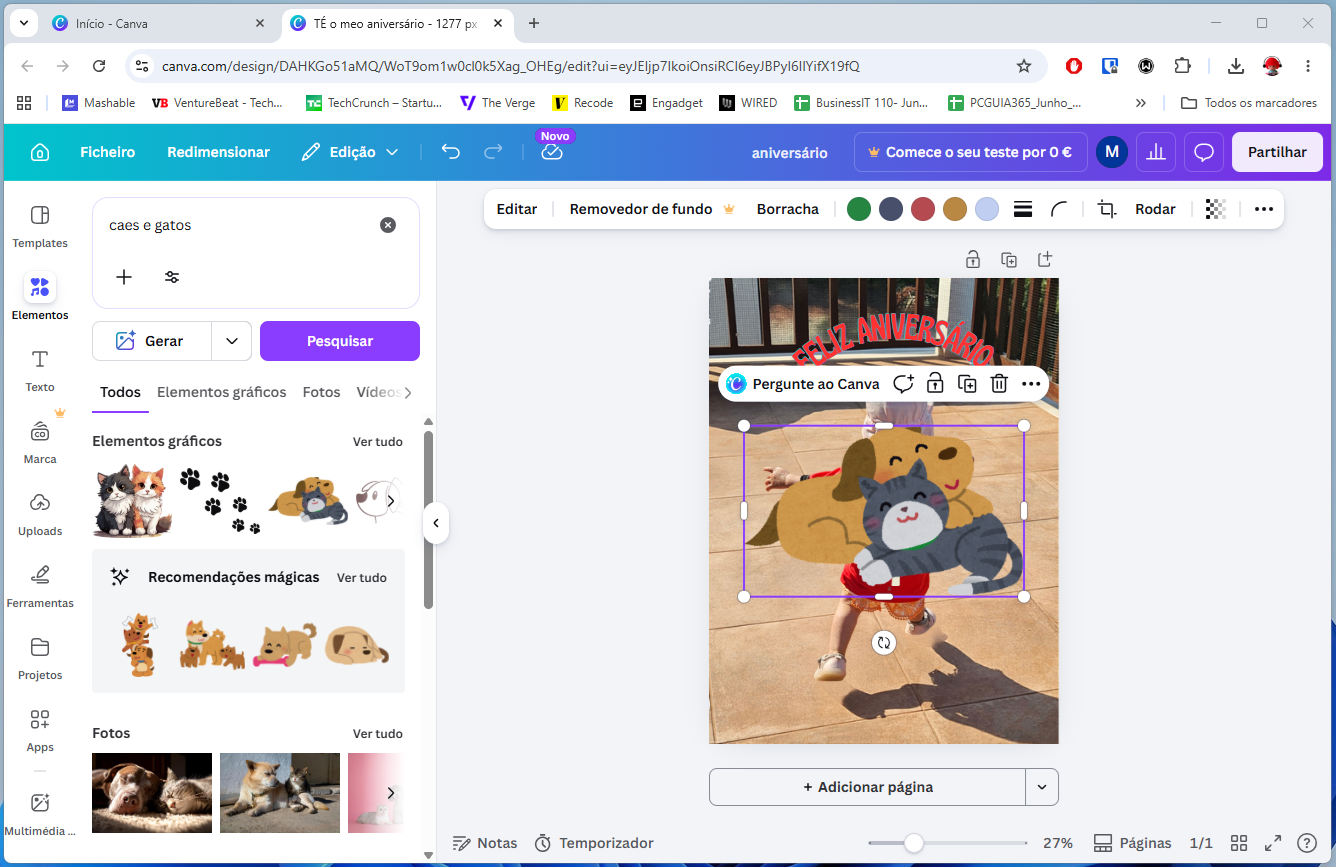
Task: Click Rodar button
Action: tap(1155, 209)
